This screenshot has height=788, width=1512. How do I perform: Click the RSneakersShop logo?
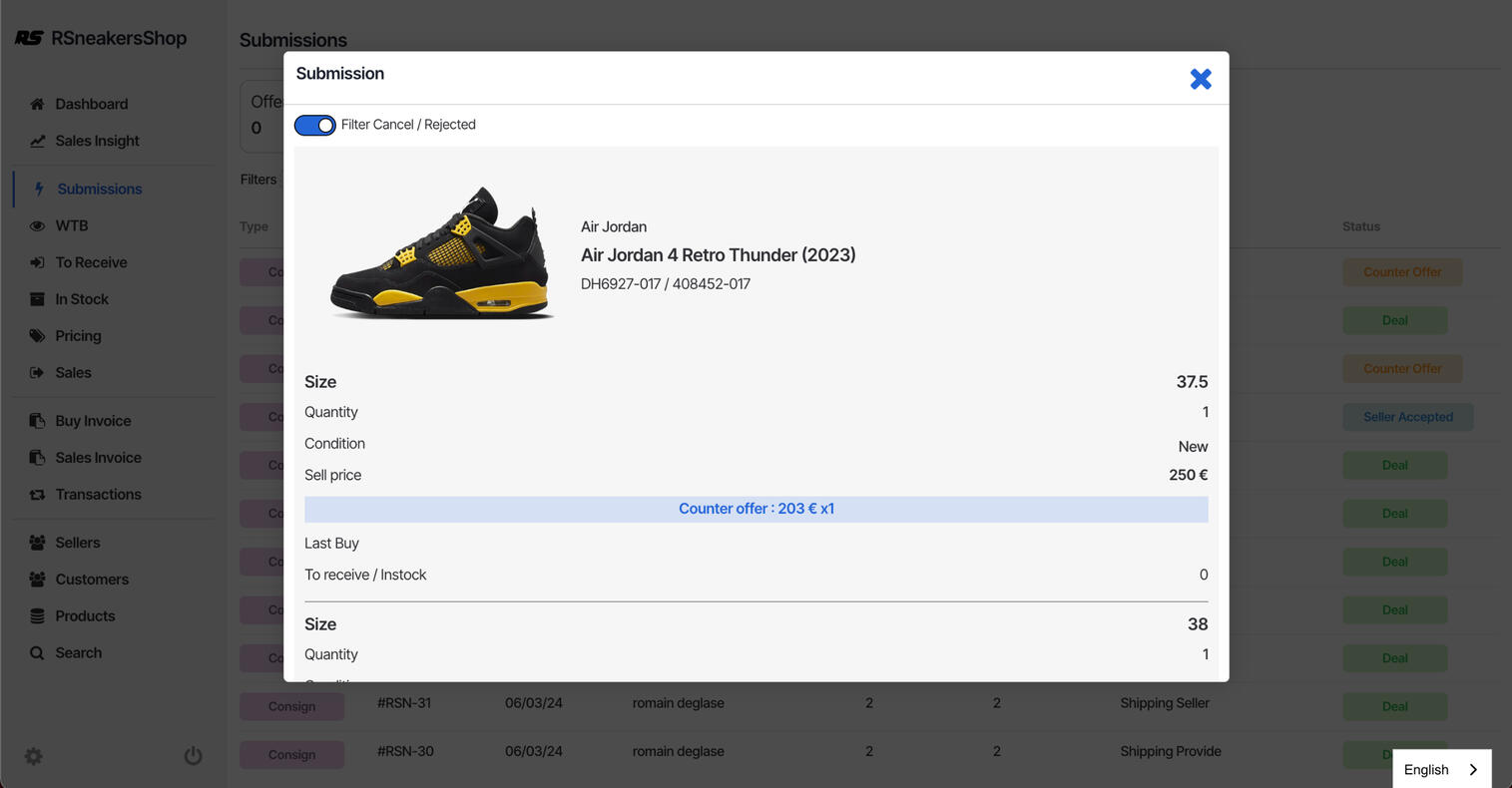[x=101, y=38]
